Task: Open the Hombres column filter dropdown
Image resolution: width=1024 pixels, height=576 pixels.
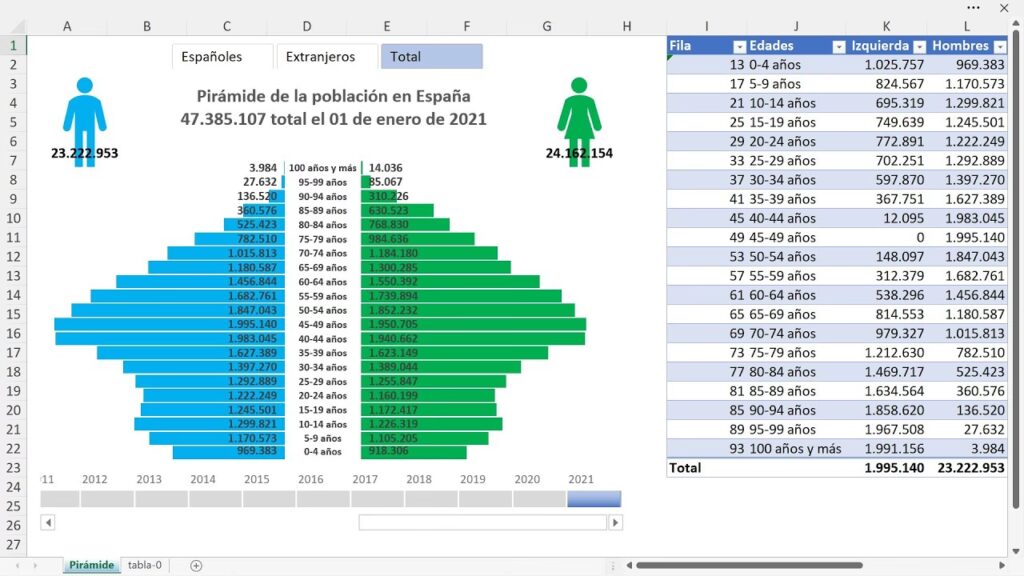Action: [x=999, y=46]
